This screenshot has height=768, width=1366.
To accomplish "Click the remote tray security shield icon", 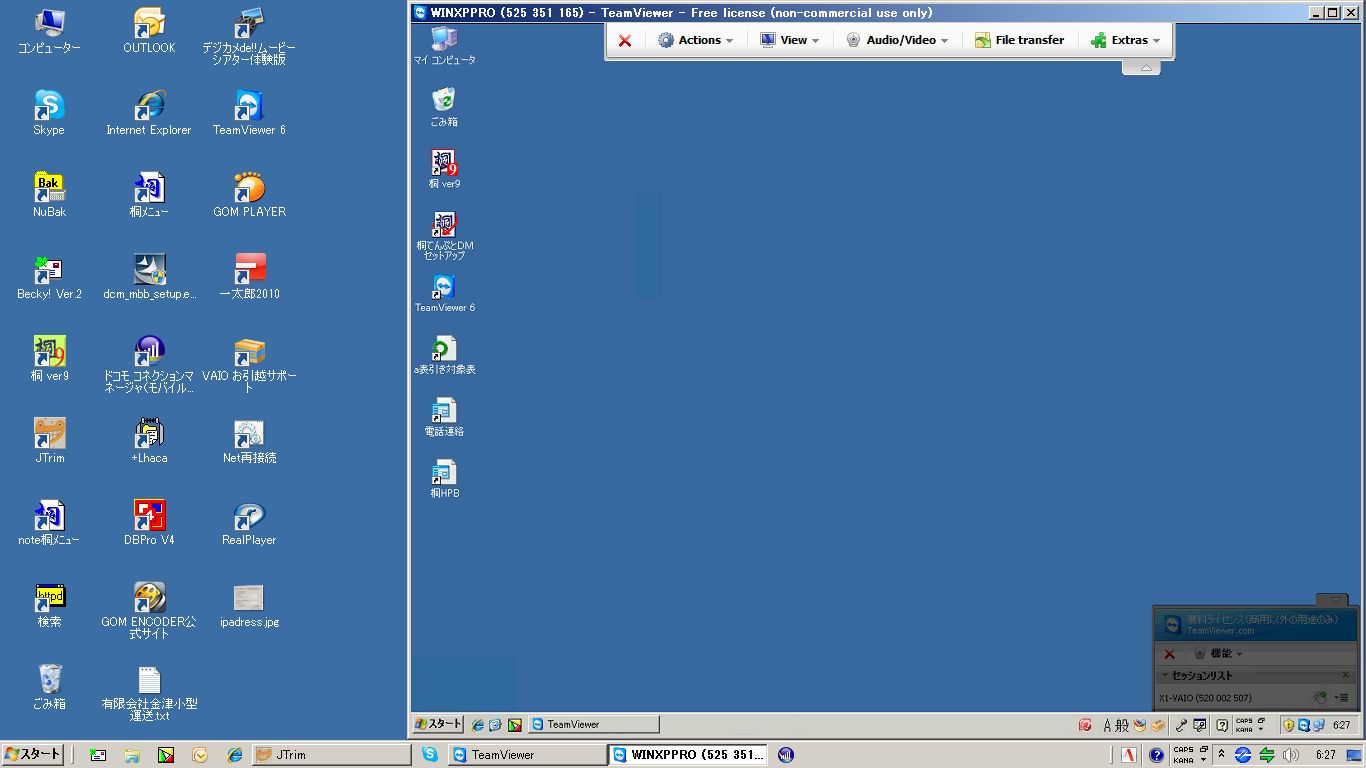I will coord(1289,725).
